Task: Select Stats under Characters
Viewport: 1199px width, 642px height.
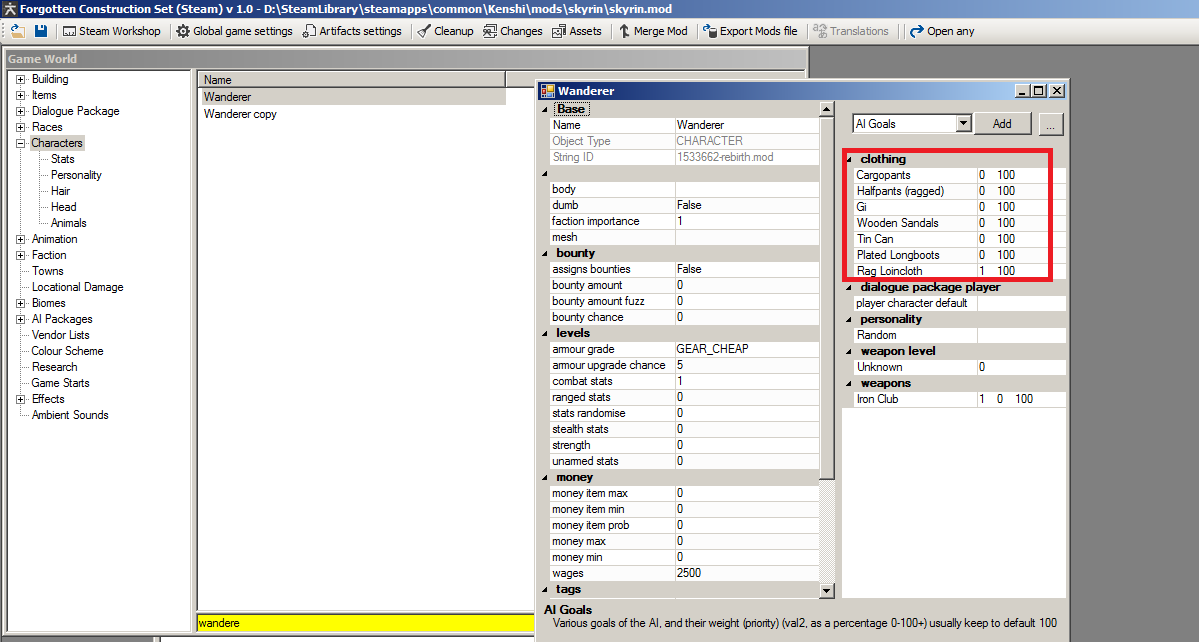Action: [x=63, y=159]
